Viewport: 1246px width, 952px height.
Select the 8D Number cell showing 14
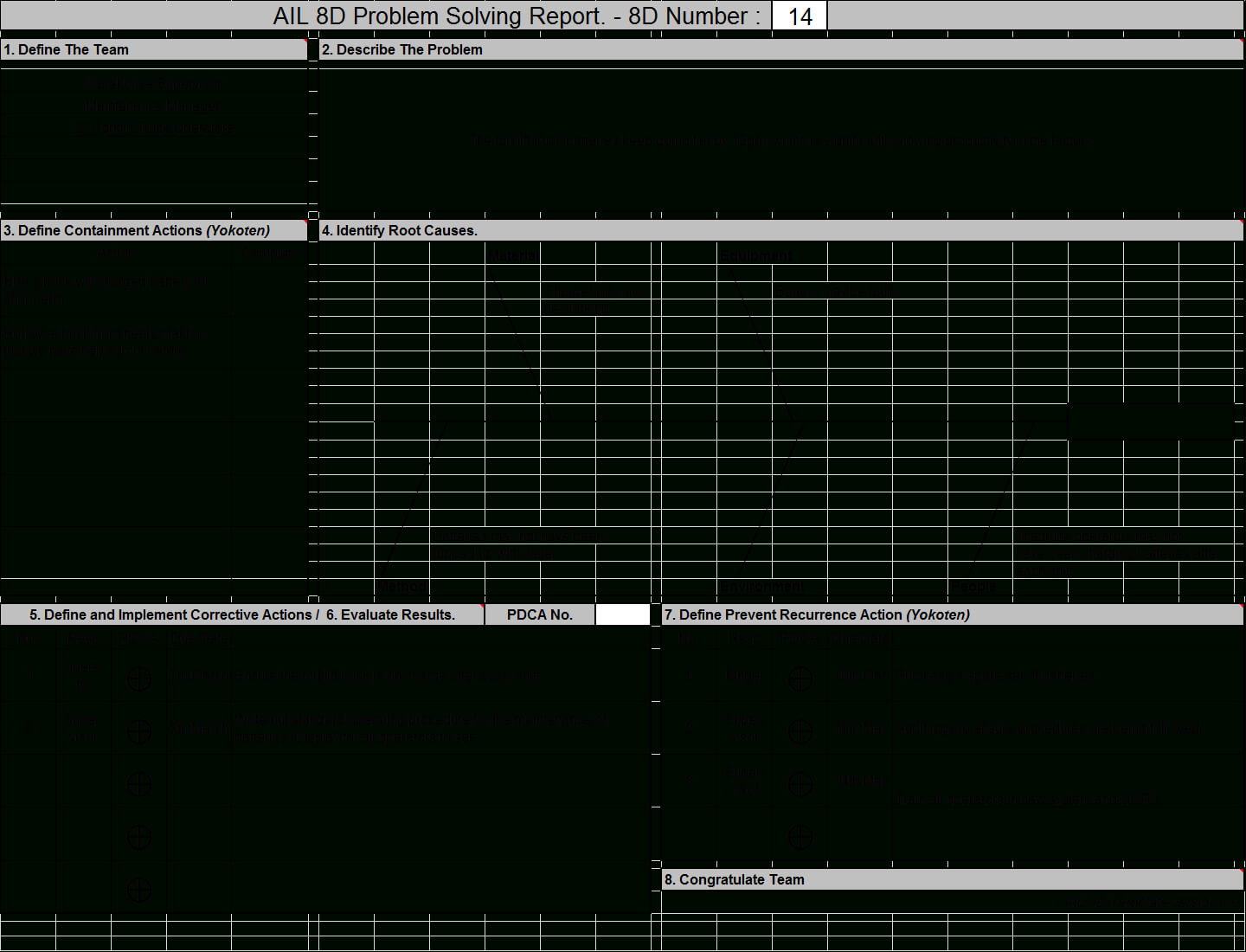point(800,16)
